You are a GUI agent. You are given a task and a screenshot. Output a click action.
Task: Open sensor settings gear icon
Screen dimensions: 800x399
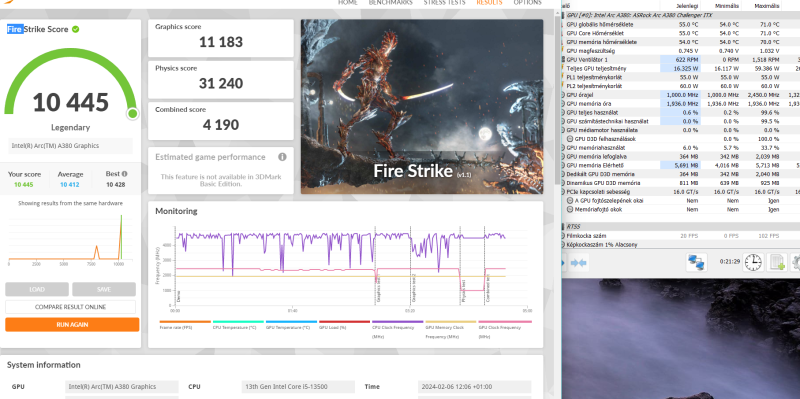pyautogui.click(x=795, y=263)
